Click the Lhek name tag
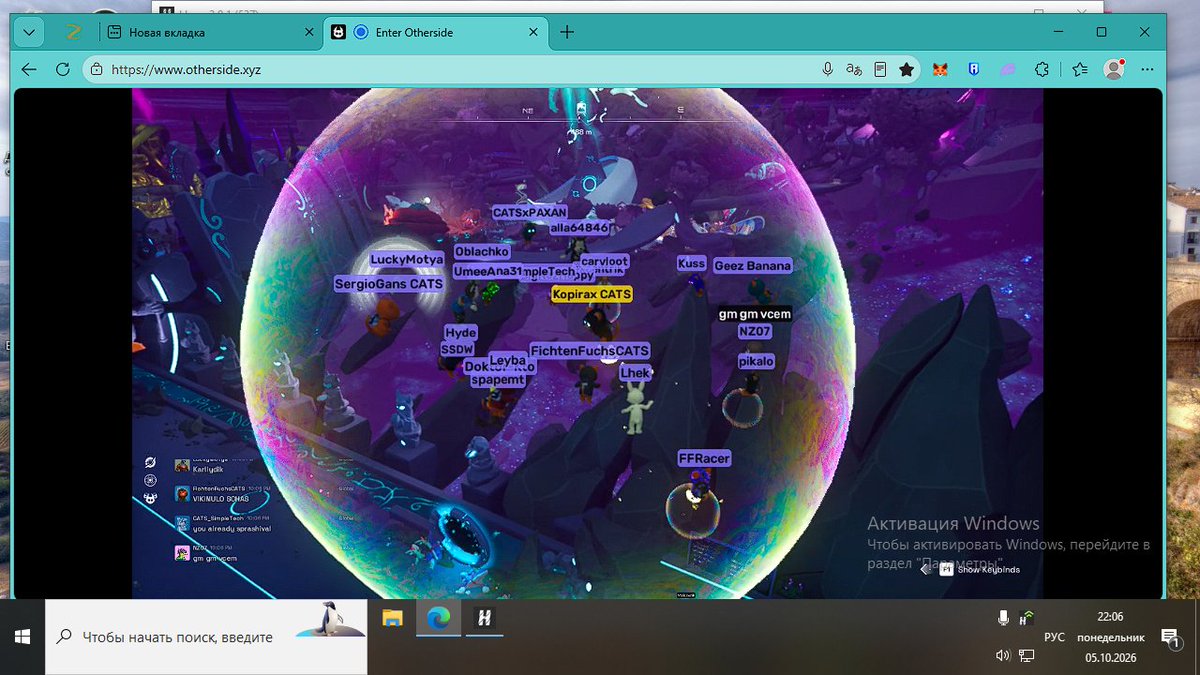This screenshot has width=1200, height=675. pos(636,373)
